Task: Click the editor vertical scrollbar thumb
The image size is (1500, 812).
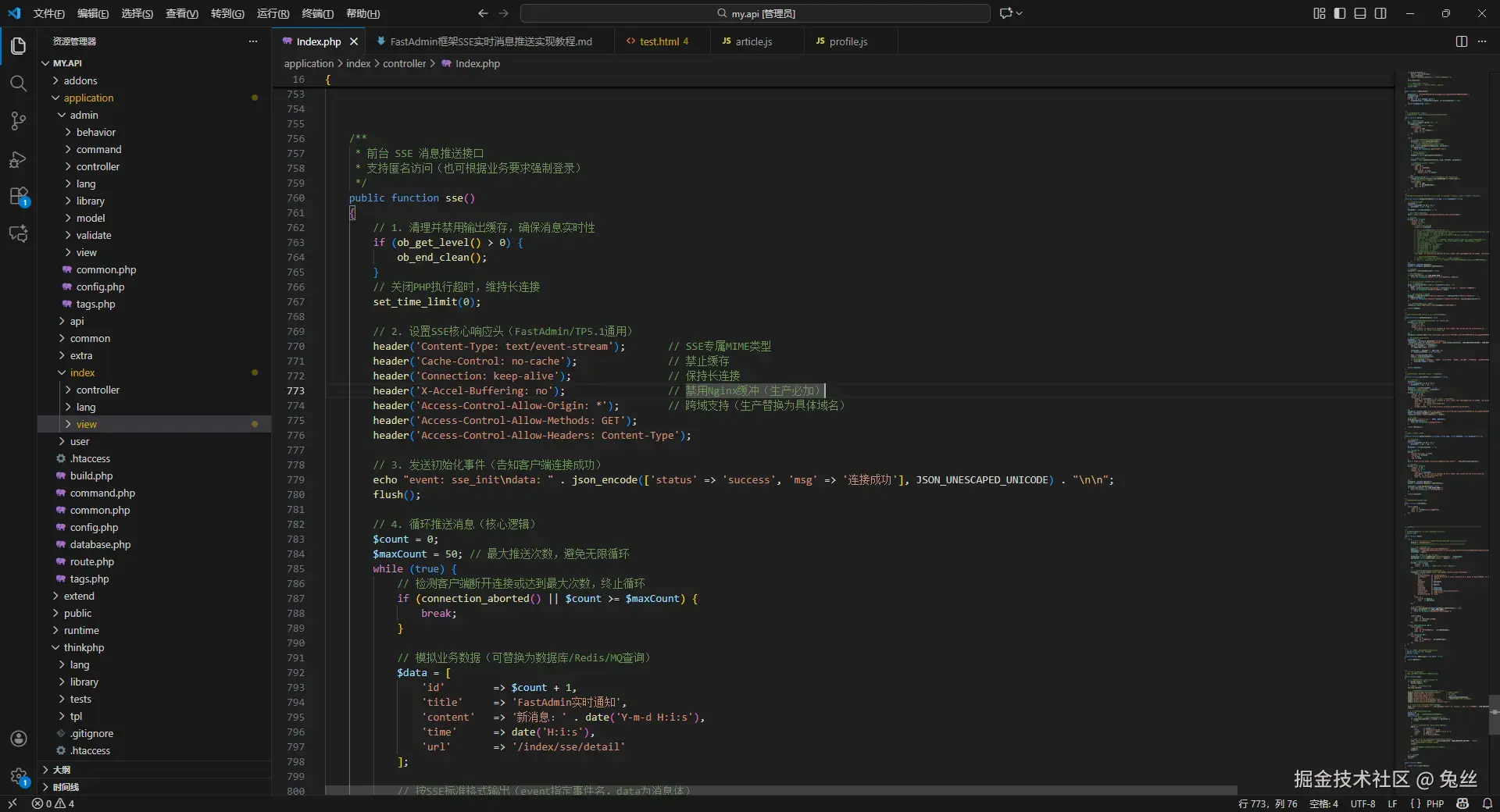Action: pyautogui.click(x=1494, y=714)
